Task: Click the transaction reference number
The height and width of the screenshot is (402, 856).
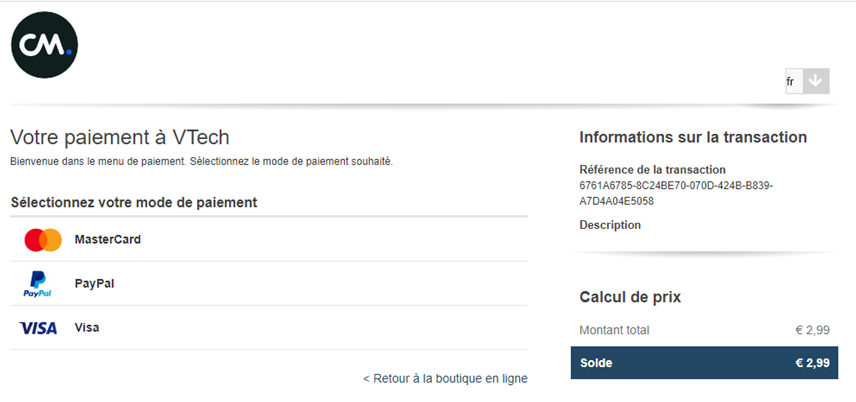Action: [676, 193]
